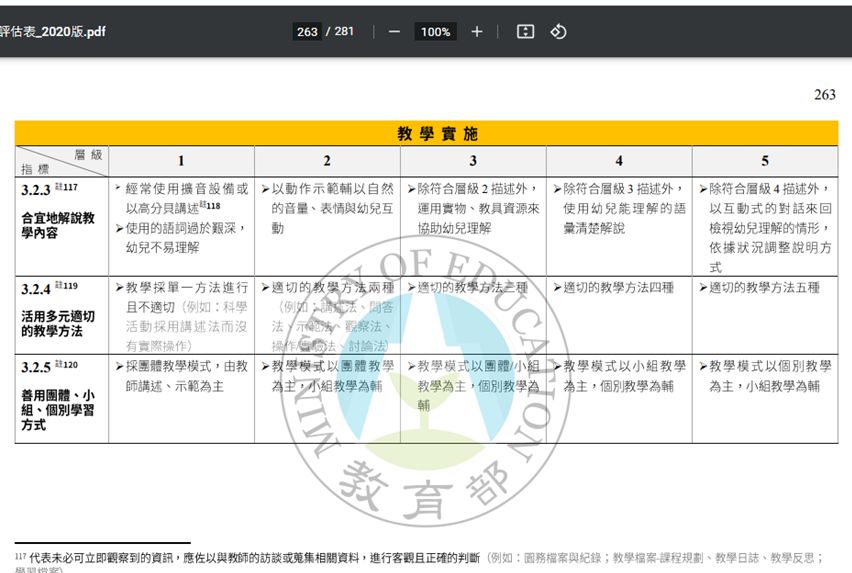Click the yellow 教學實施 header banner
This screenshot has height=573, width=852.
(426, 133)
